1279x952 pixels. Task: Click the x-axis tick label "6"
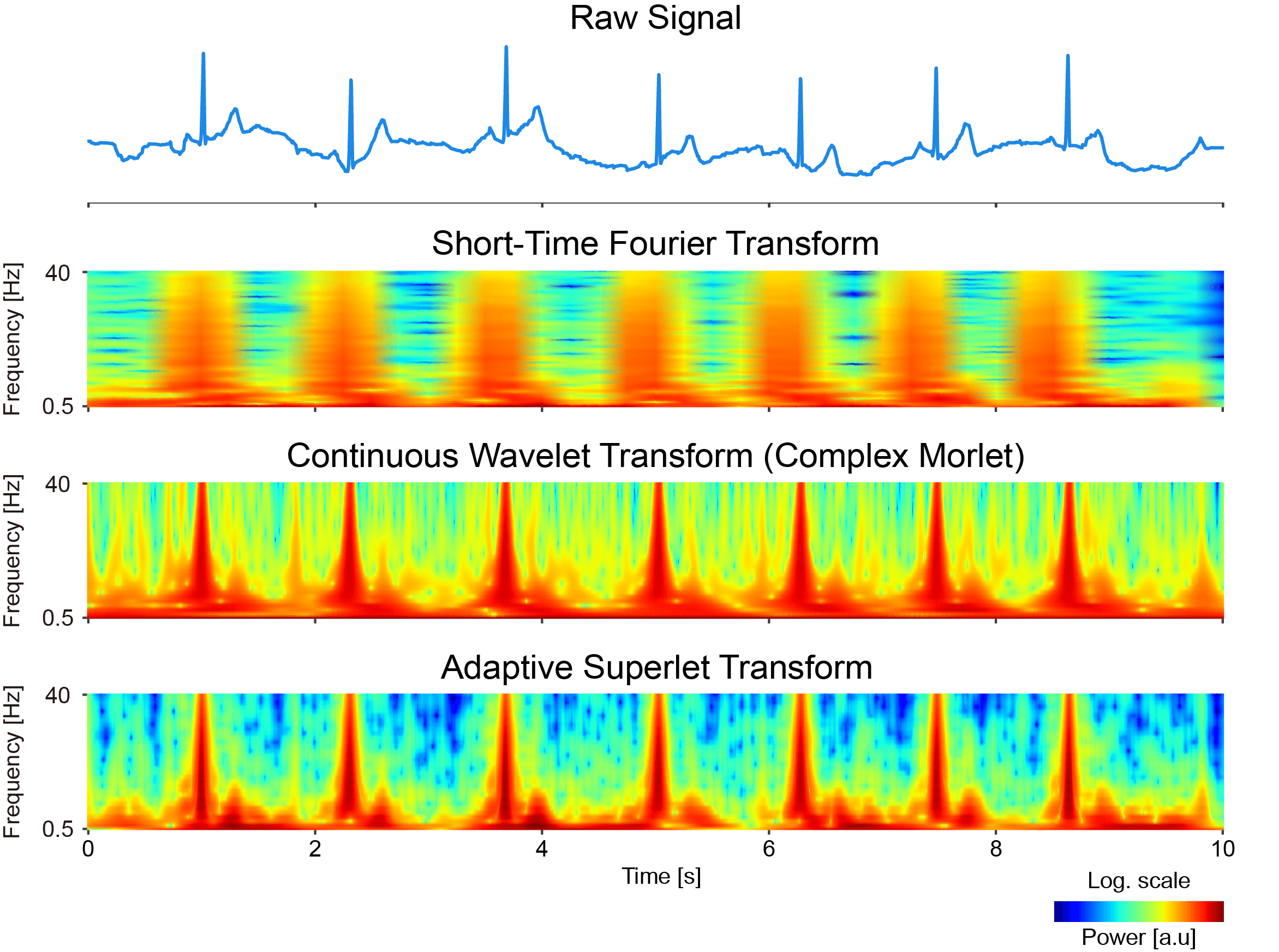(769, 849)
